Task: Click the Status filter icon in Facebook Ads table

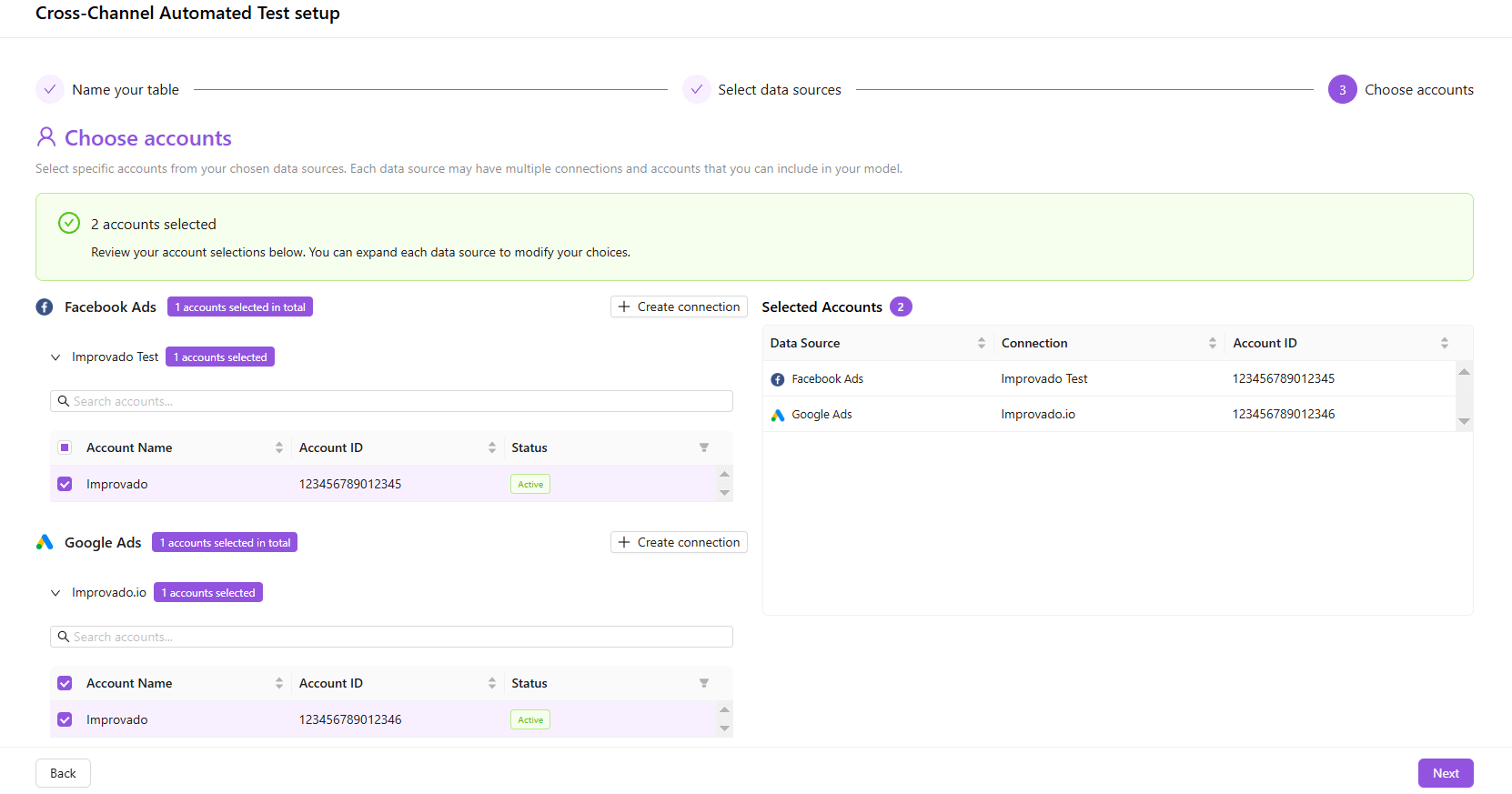Action: 703,447
